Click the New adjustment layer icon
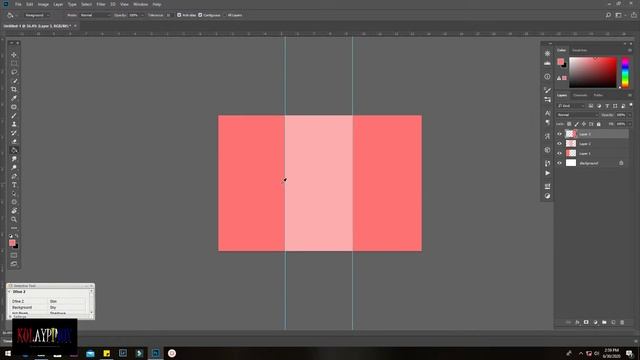 pos(595,322)
